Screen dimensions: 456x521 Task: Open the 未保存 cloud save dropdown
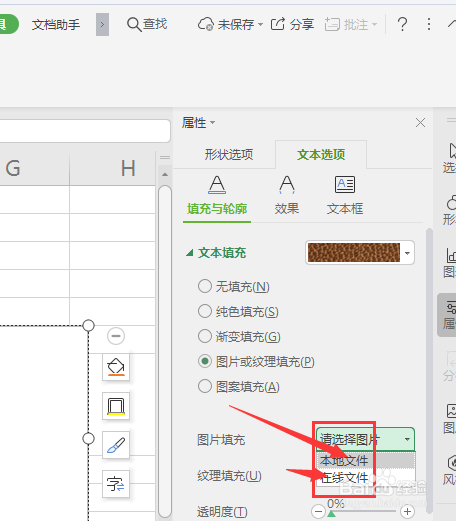(x=230, y=24)
